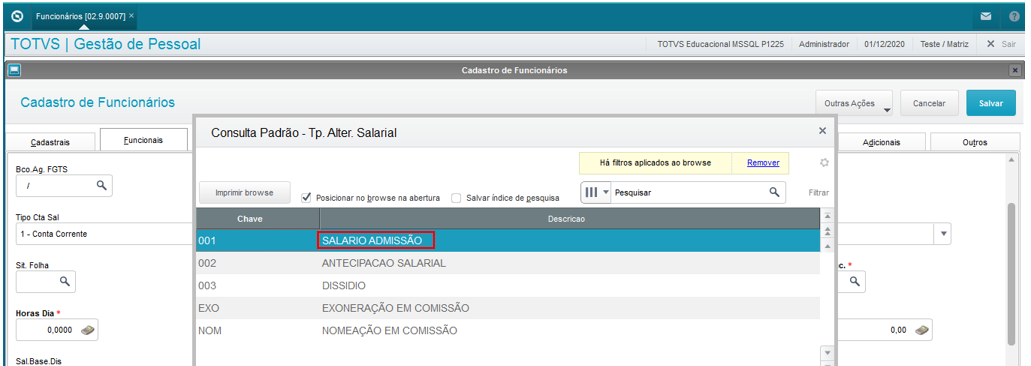This screenshot has height=366, width=1031.
Task: Sort by the Chave column header
Action: [x=258, y=219]
